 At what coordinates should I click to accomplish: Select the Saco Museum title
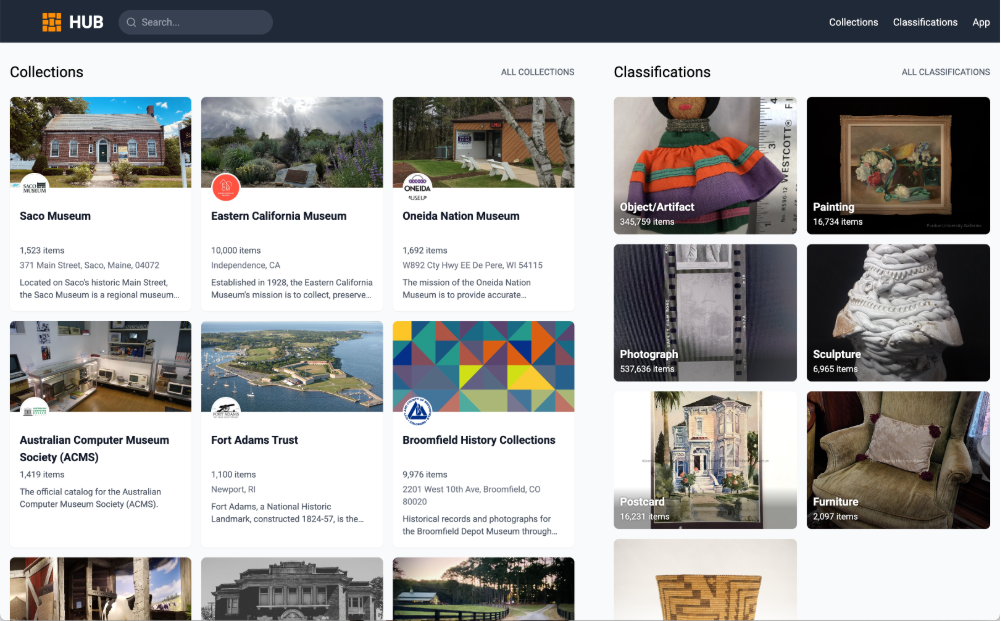click(x=55, y=216)
